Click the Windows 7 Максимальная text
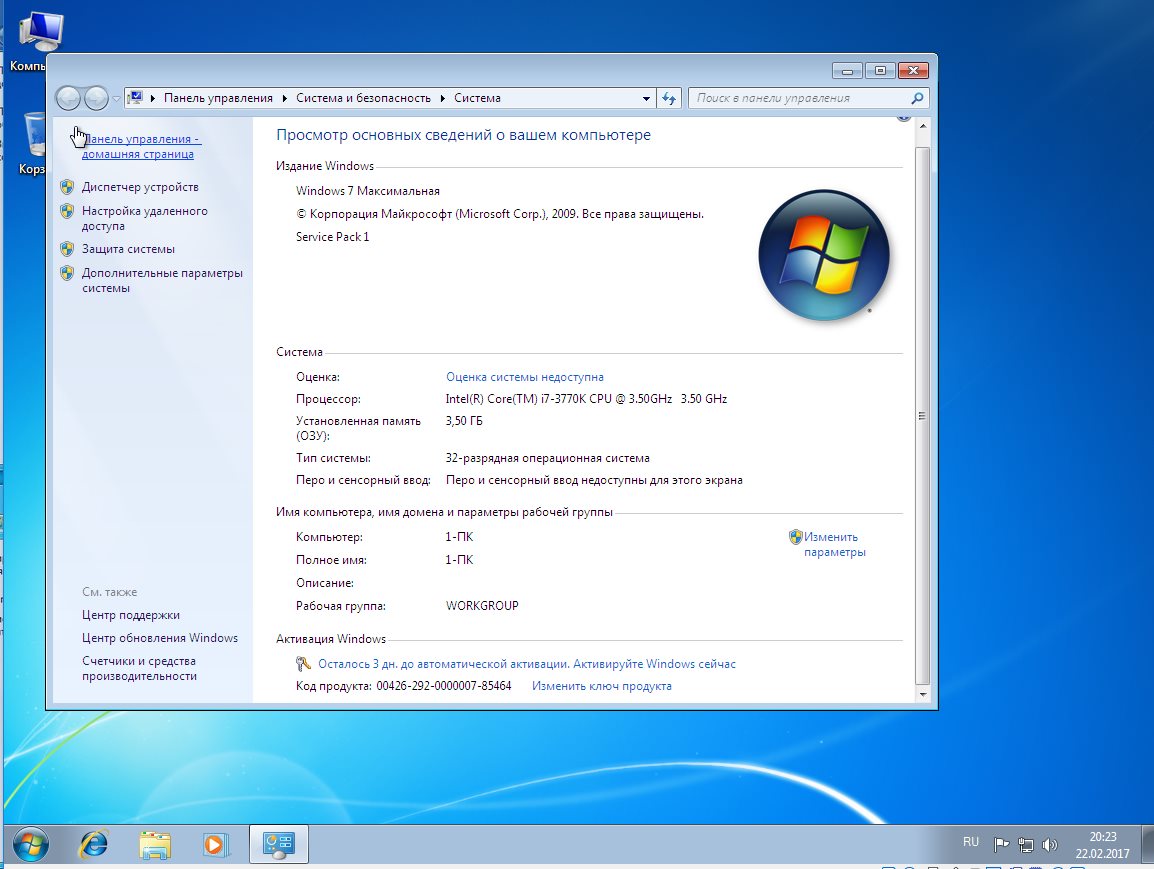Image resolution: width=1154 pixels, height=869 pixels. click(x=367, y=191)
